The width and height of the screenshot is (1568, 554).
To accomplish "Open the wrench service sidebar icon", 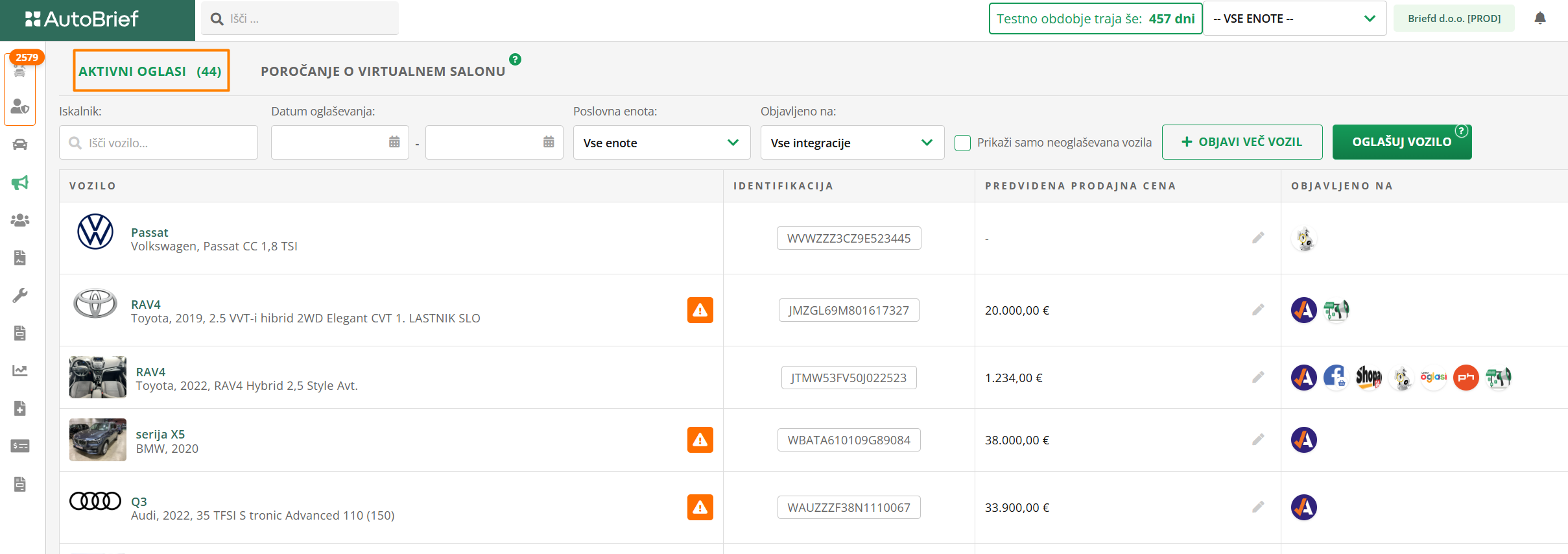I will tap(20, 296).
